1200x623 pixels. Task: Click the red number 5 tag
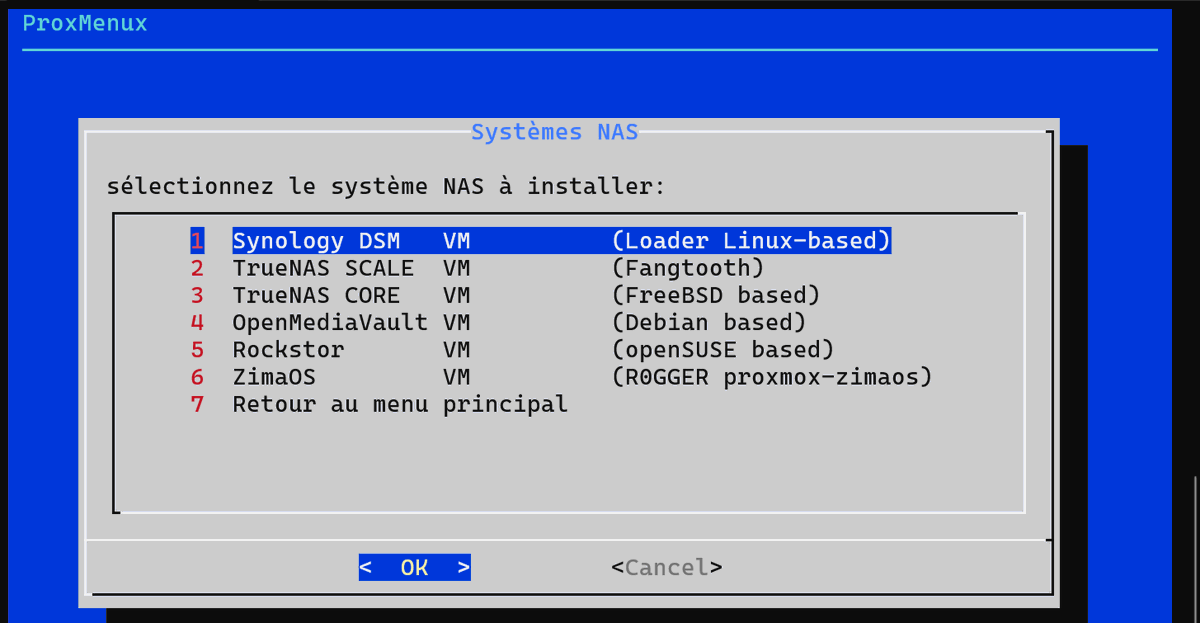point(197,350)
